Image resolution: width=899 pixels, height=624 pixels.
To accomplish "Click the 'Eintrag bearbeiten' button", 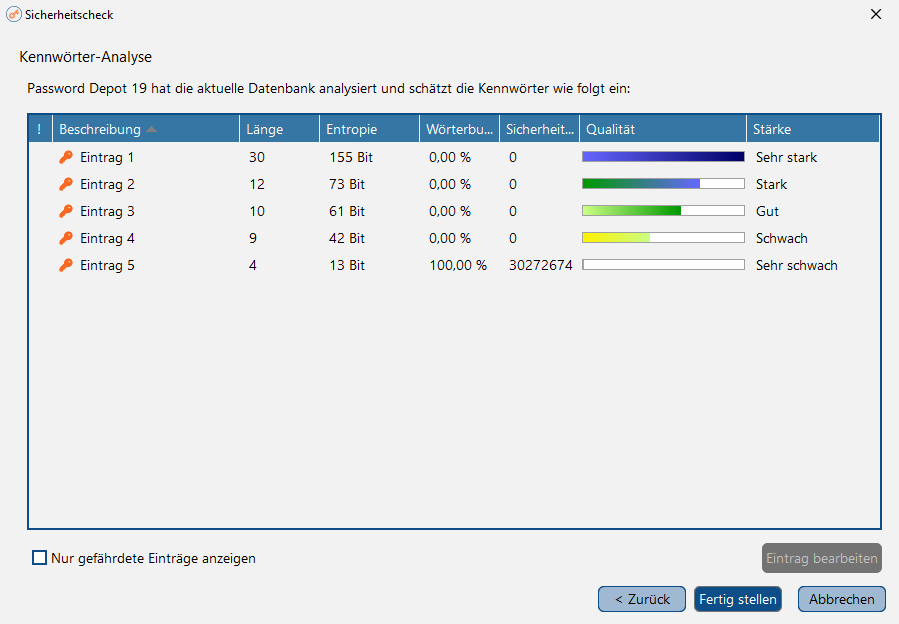I will tap(822, 558).
